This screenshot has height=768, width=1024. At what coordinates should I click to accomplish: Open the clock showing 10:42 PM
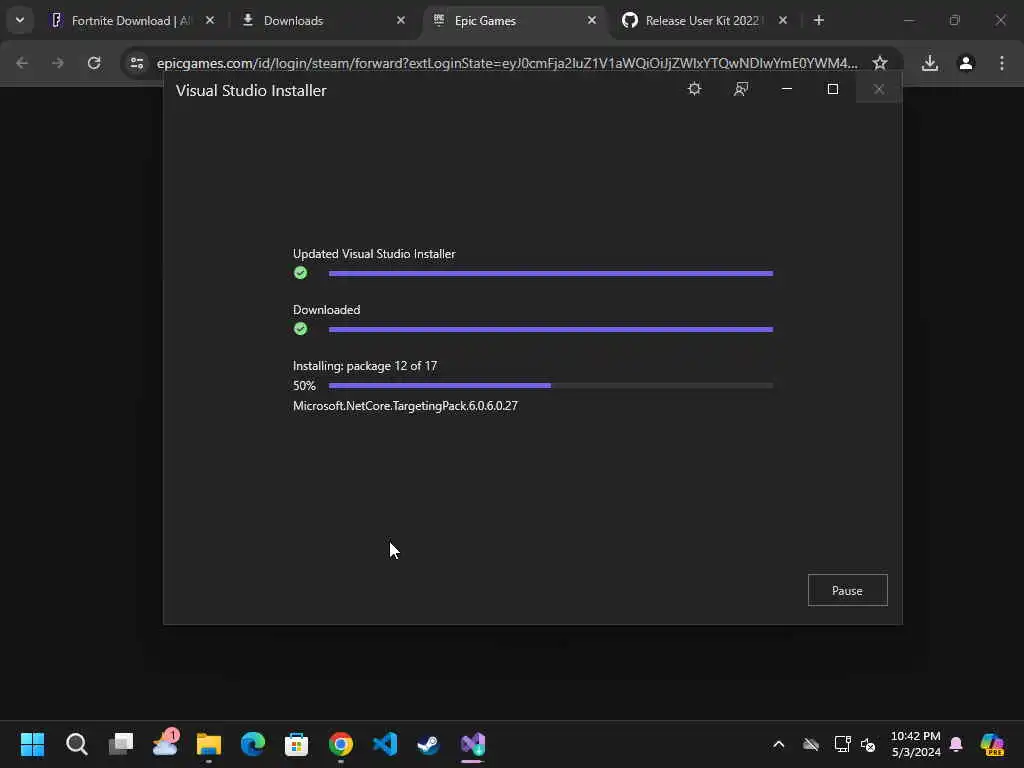pos(916,744)
